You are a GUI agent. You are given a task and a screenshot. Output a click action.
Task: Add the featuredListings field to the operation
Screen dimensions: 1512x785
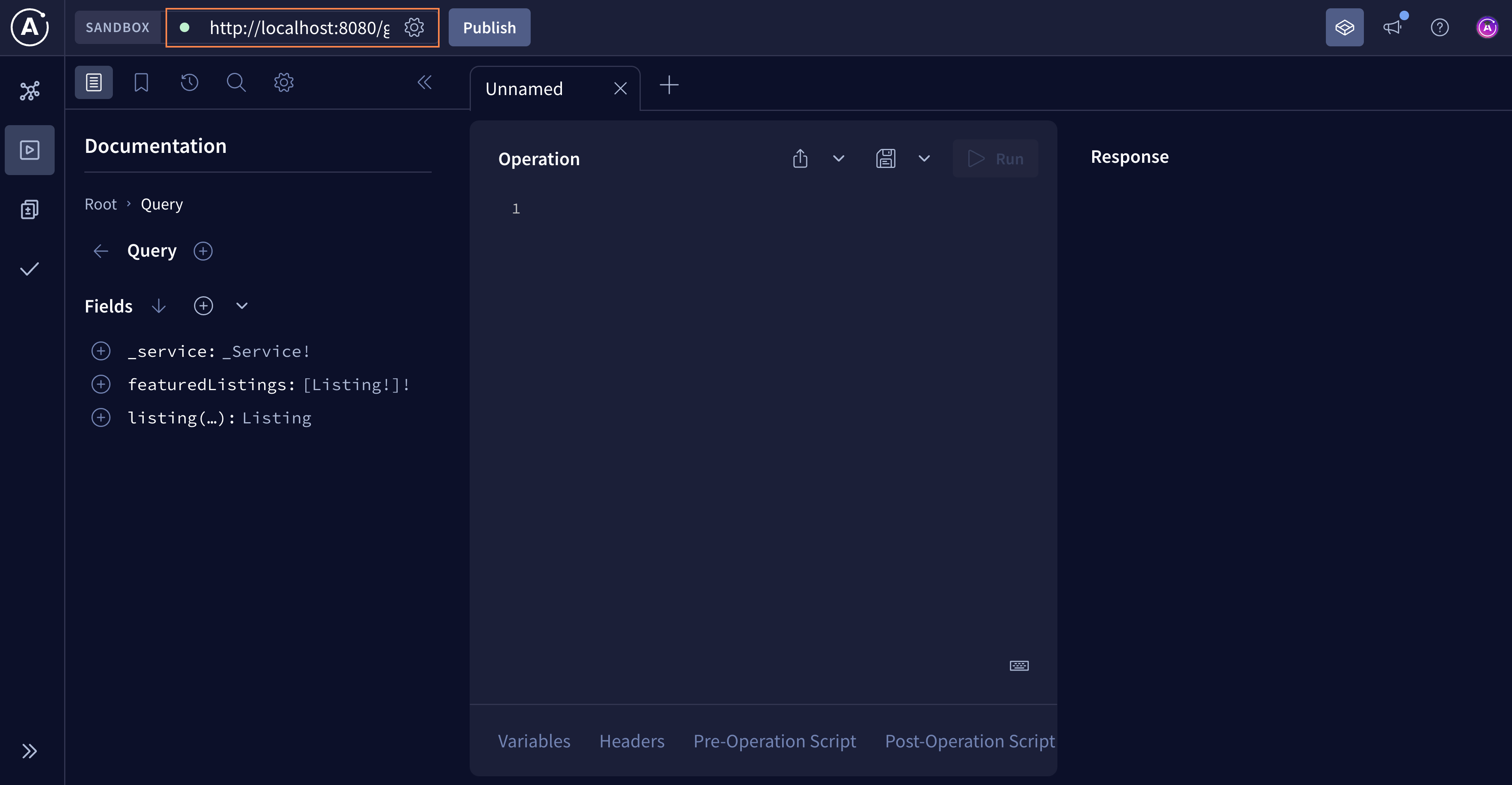pyautogui.click(x=101, y=384)
